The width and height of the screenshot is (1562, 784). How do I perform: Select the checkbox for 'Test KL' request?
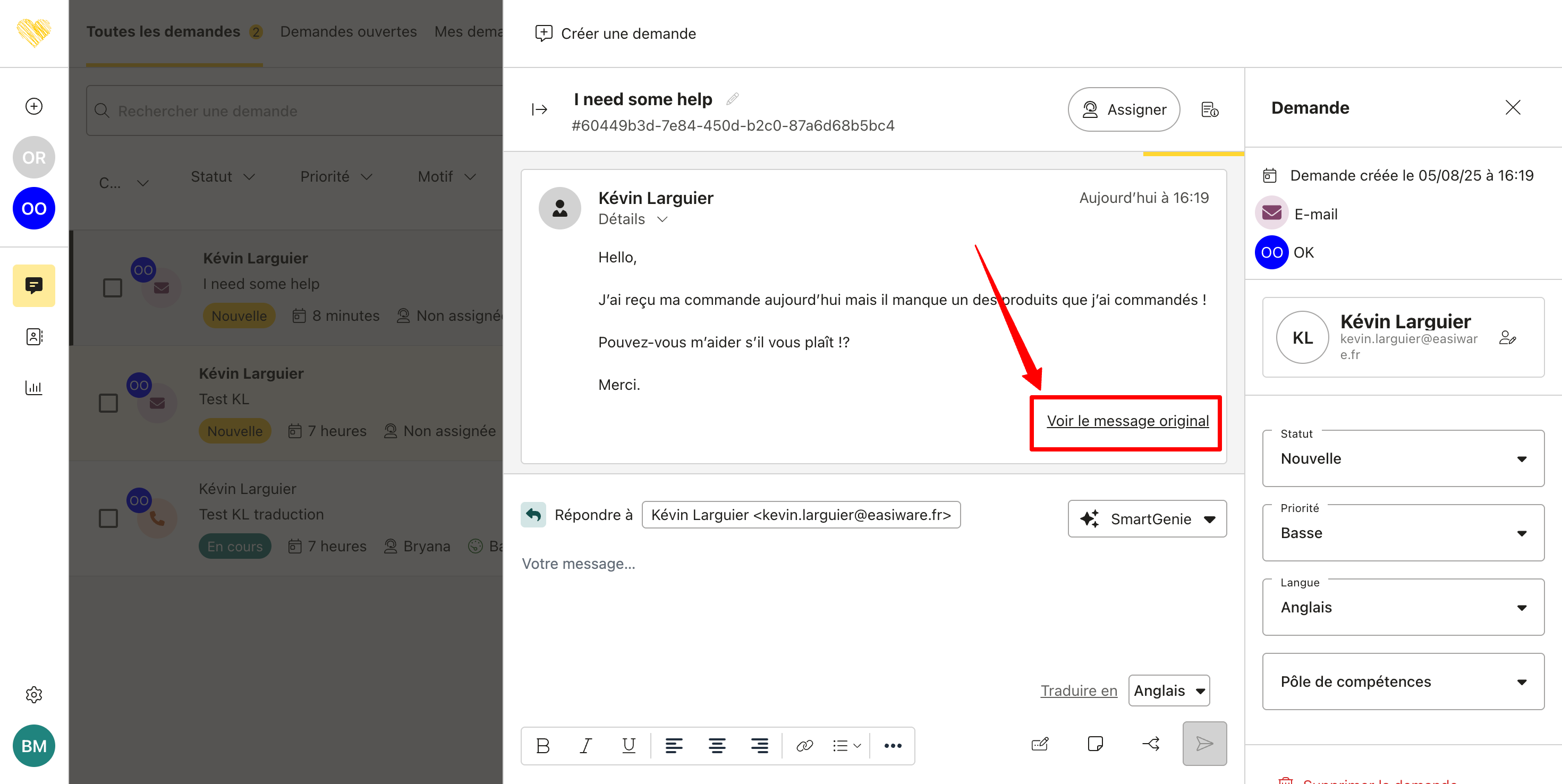point(108,403)
